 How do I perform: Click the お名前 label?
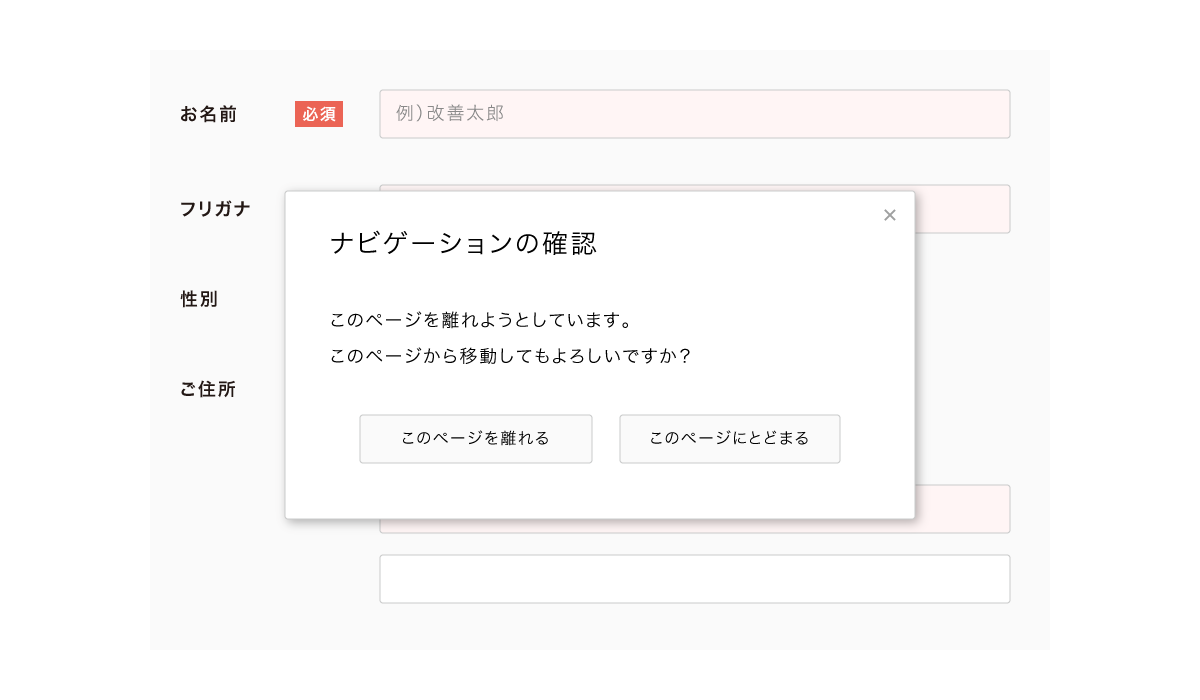[x=207, y=114]
